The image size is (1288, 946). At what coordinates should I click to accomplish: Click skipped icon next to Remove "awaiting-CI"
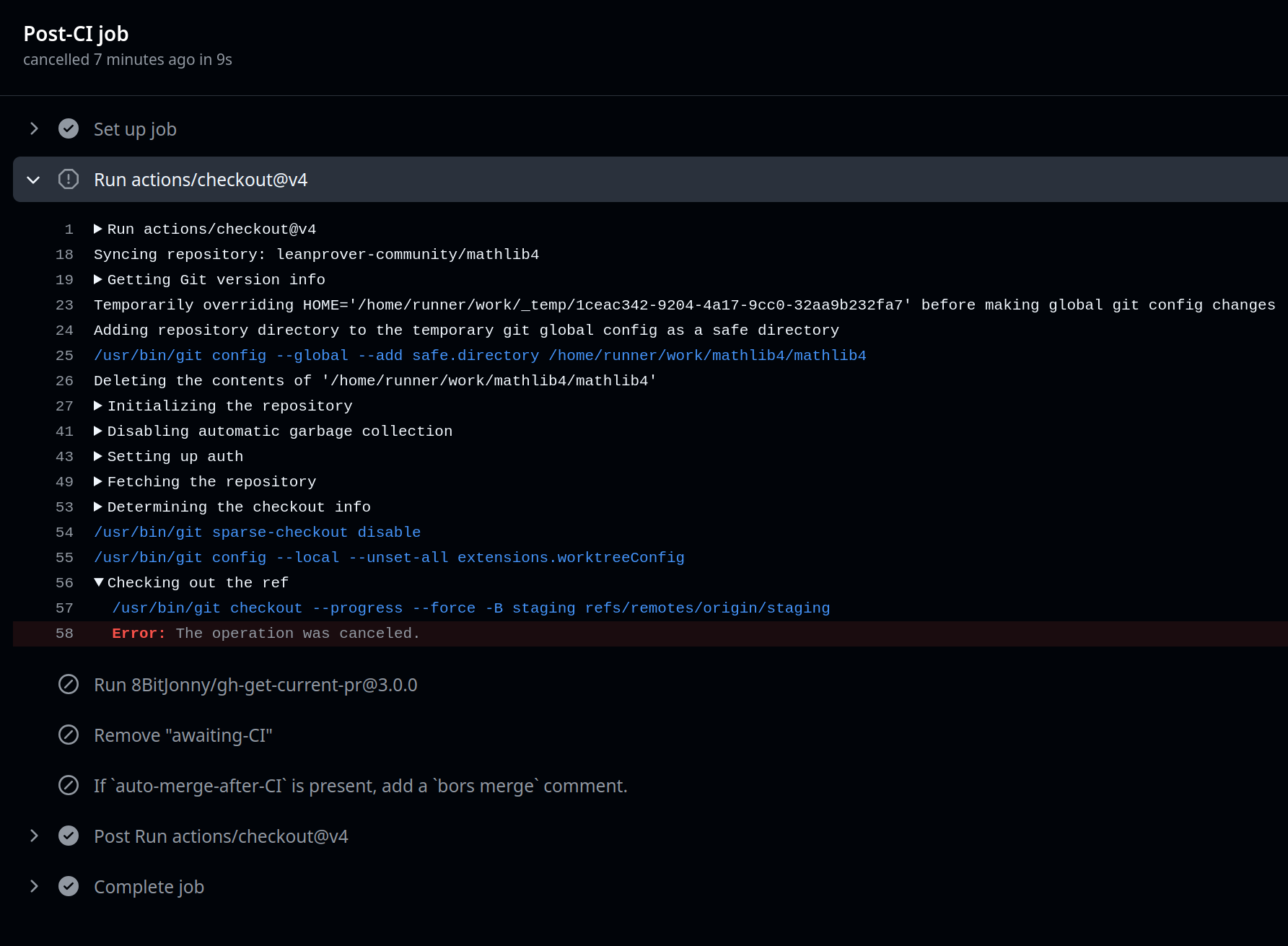69,735
